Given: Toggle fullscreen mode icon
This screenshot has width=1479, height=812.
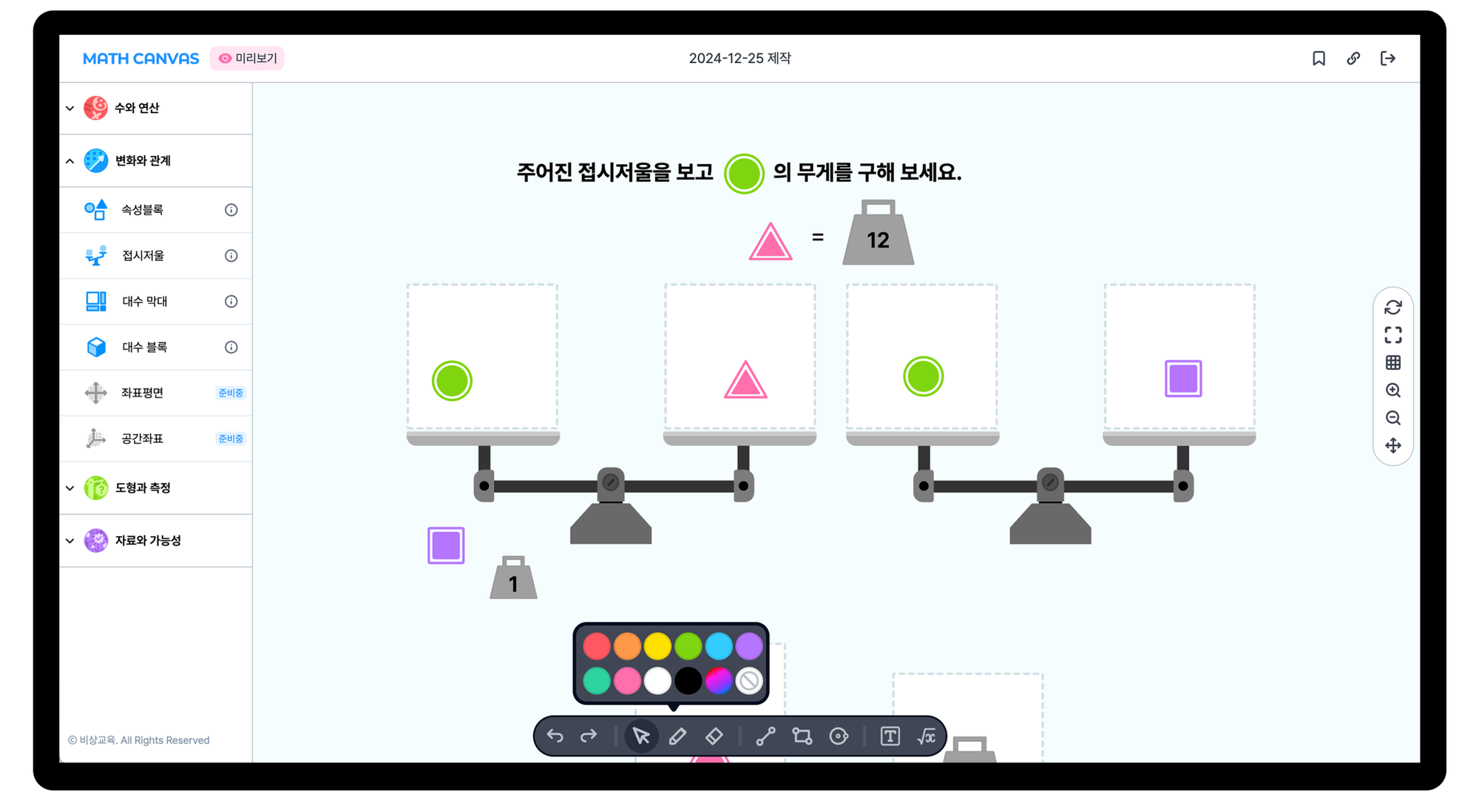Looking at the screenshot, I should 1392,335.
